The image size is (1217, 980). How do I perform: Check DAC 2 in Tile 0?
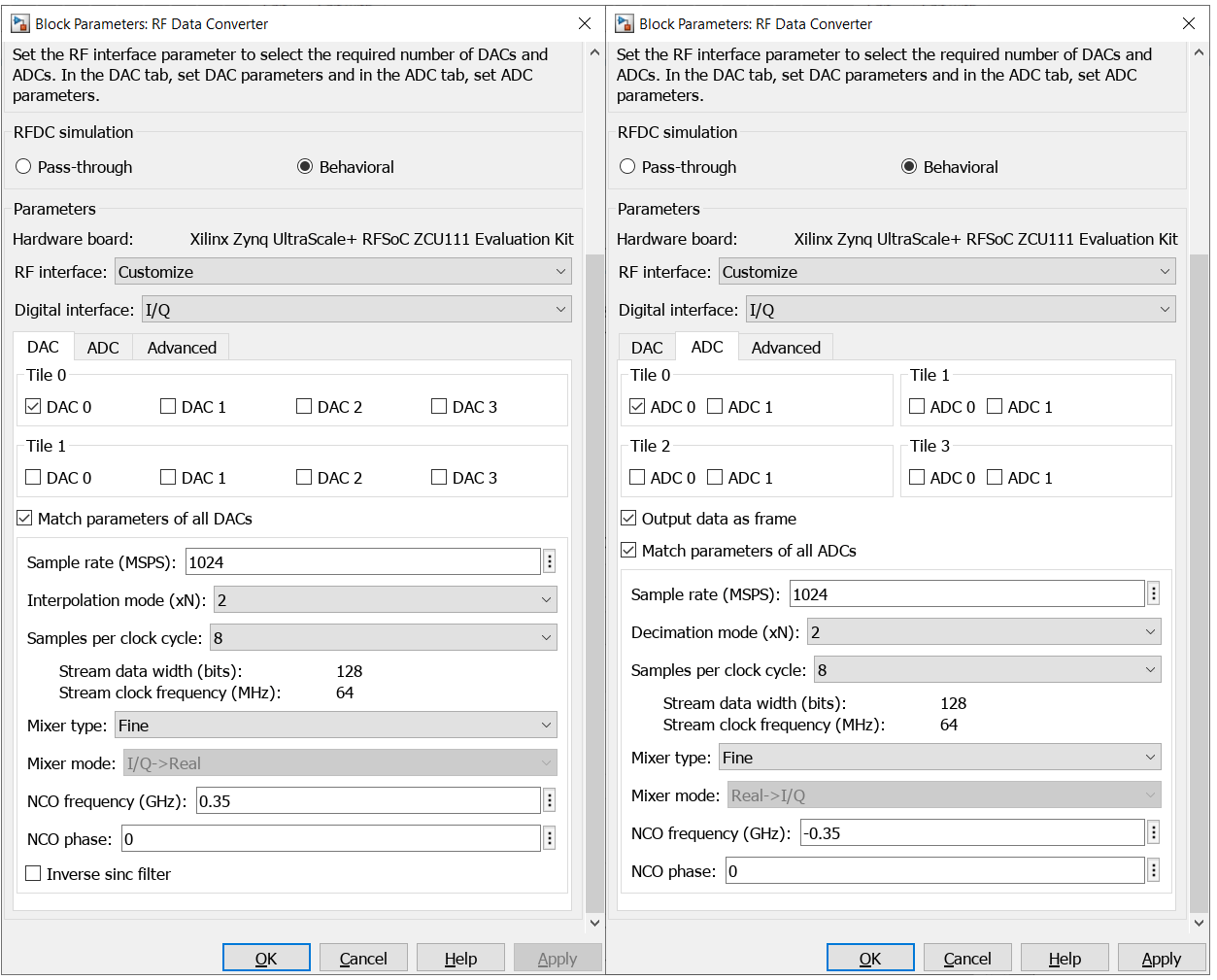click(304, 406)
